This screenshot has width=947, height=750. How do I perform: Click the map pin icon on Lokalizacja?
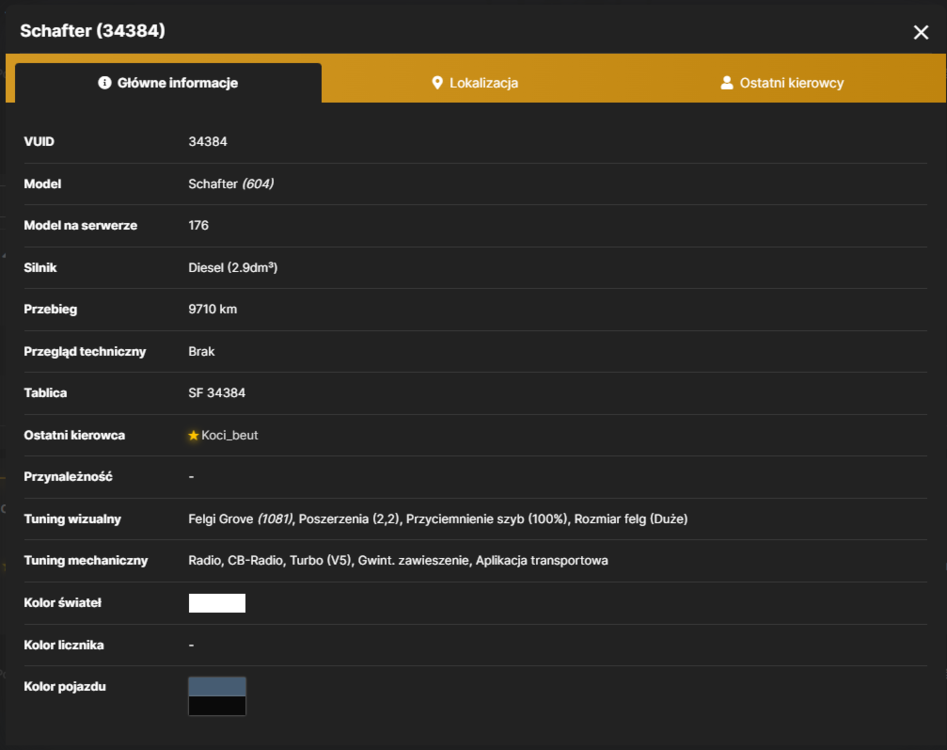[437, 83]
